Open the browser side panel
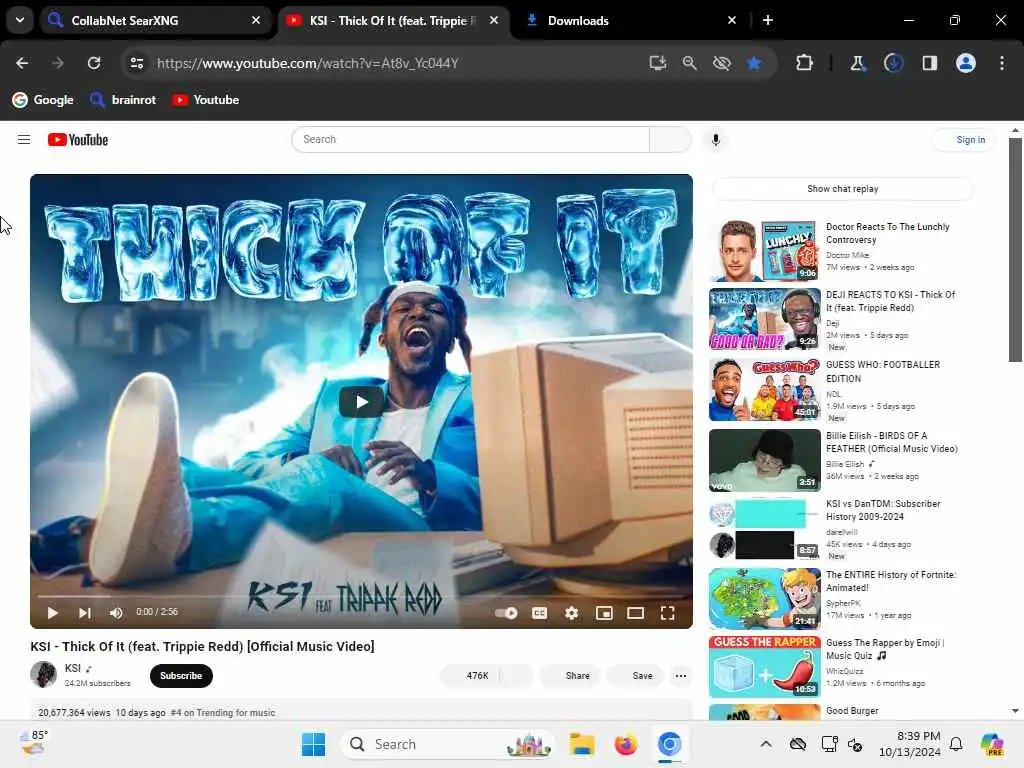 930,63
